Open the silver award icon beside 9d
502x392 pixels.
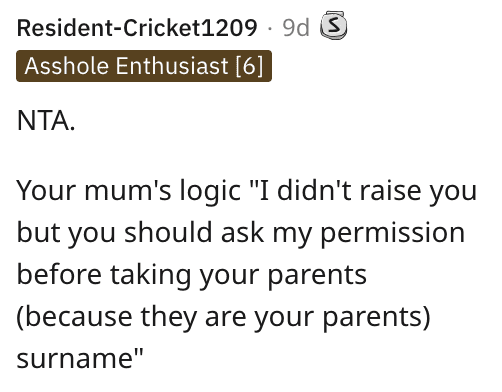(333, 25)
